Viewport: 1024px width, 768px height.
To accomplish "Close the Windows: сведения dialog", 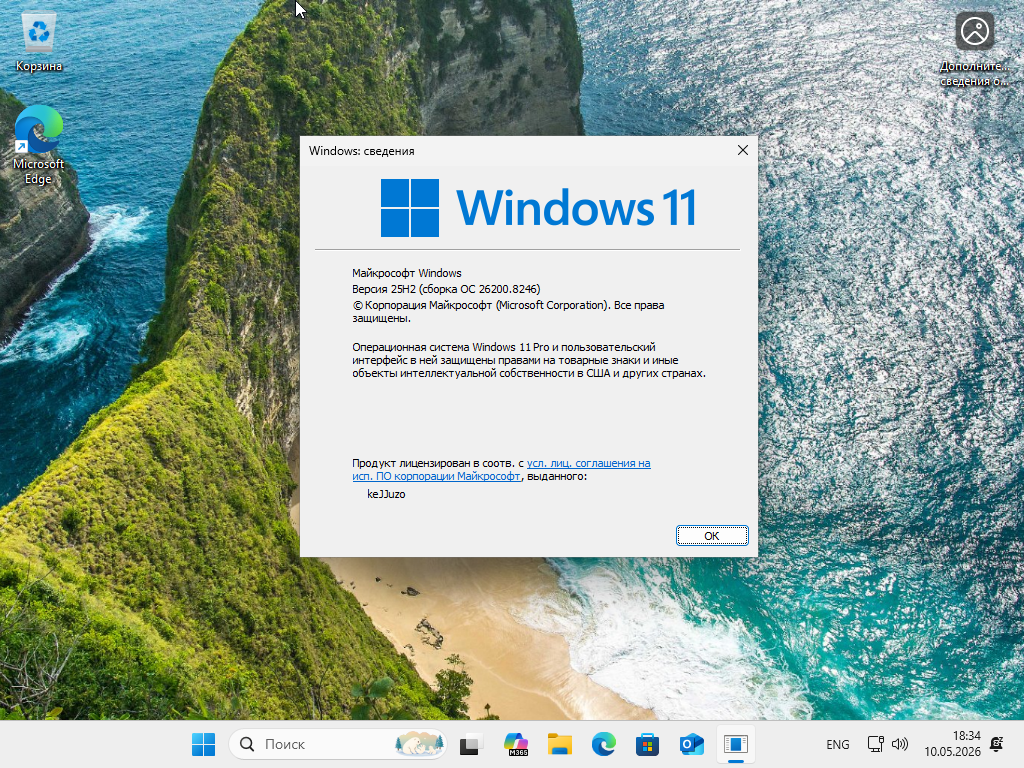I will pyautogui.click(x=743, y=150).
